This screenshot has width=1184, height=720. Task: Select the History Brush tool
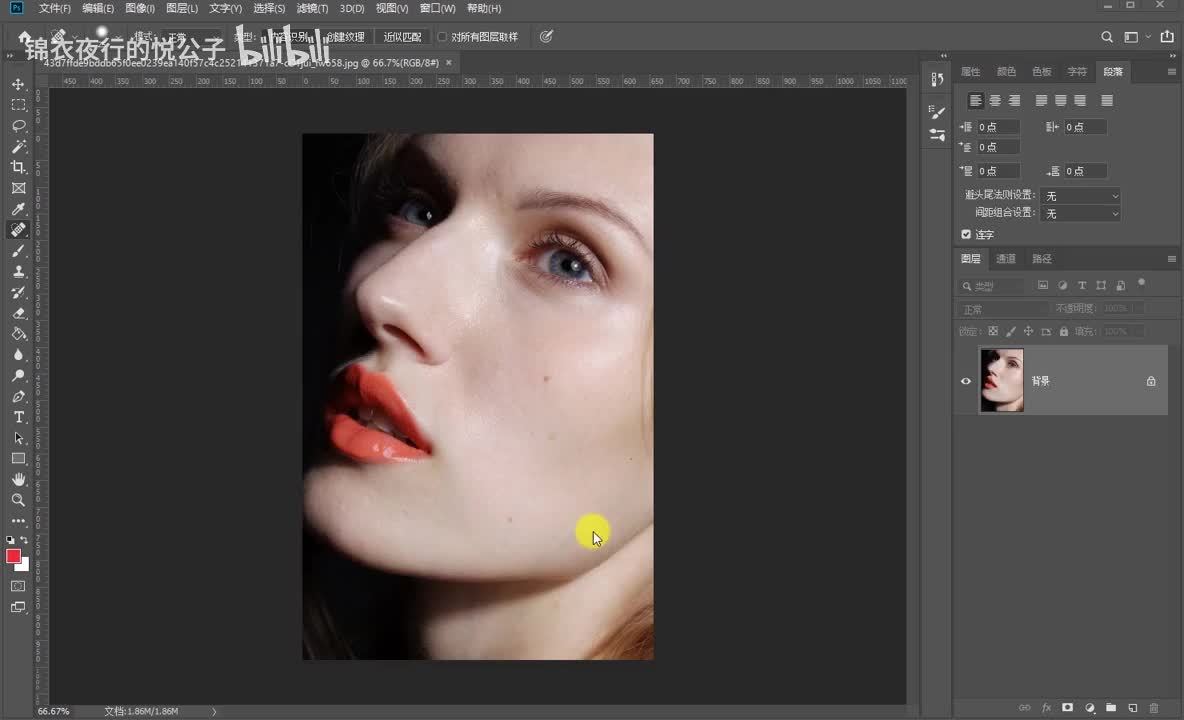18,292
